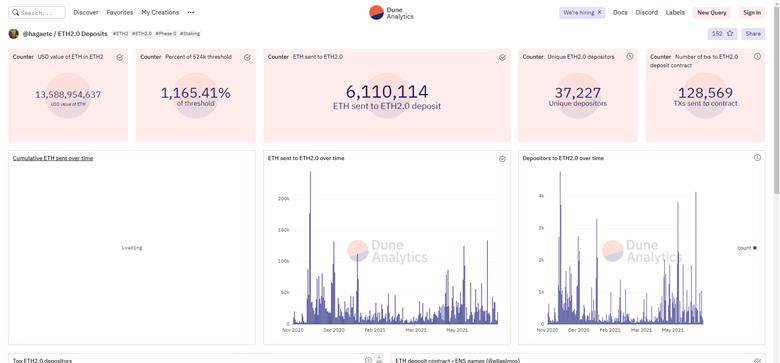
Task: Click the Sign In button
Action: click(752, 12)
